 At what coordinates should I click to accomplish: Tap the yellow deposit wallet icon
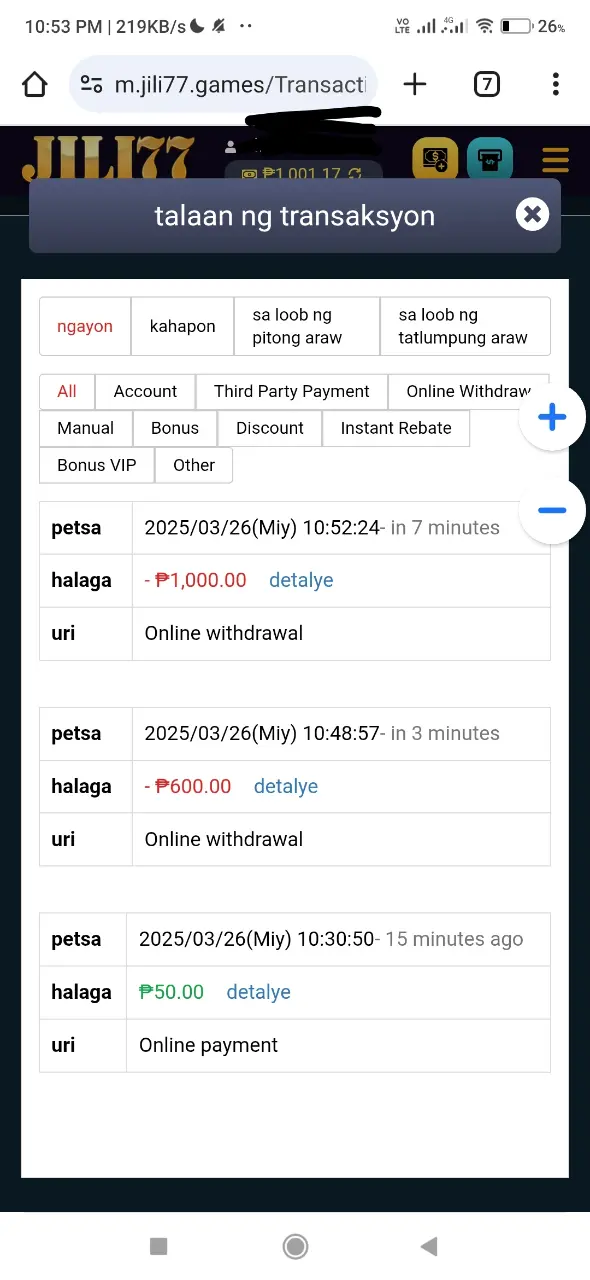(x=435, y=159)
